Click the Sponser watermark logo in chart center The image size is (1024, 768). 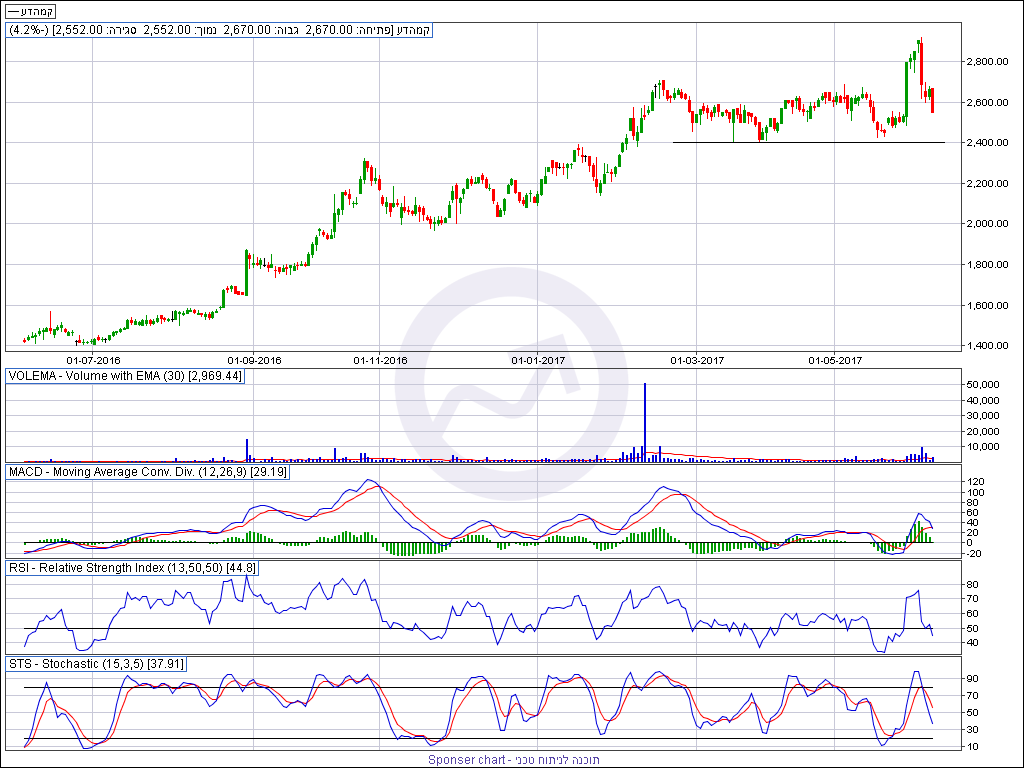(x=511, y=385)
